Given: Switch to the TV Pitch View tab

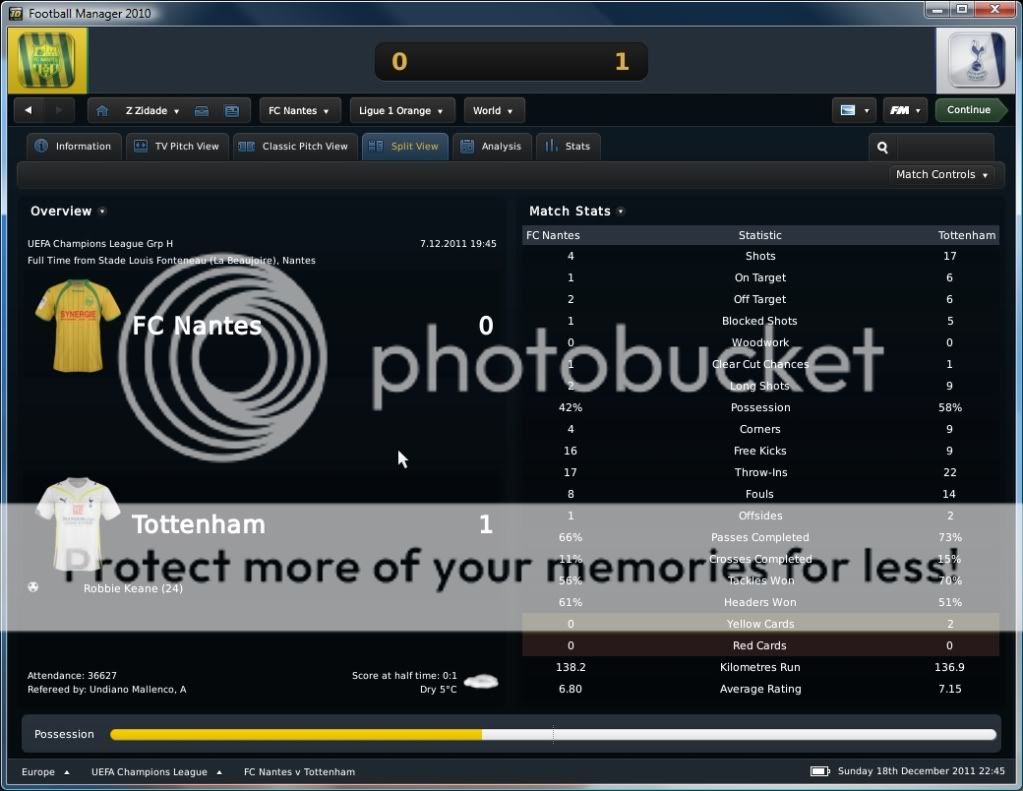Looking at the screenshot, I should click(x=176, y=146).
